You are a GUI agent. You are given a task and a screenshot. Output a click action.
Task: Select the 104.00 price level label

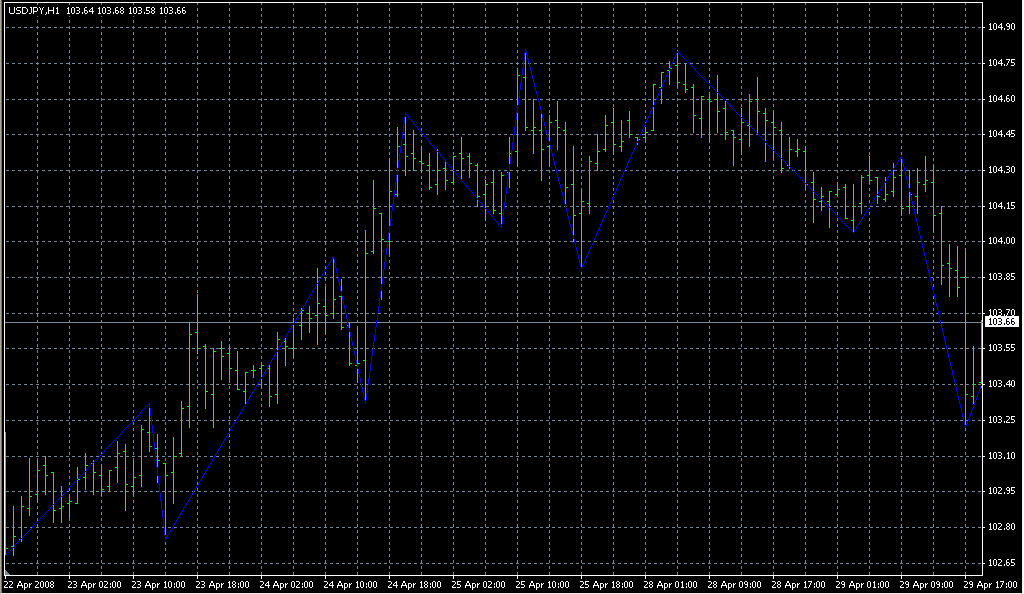[1001, 241]
